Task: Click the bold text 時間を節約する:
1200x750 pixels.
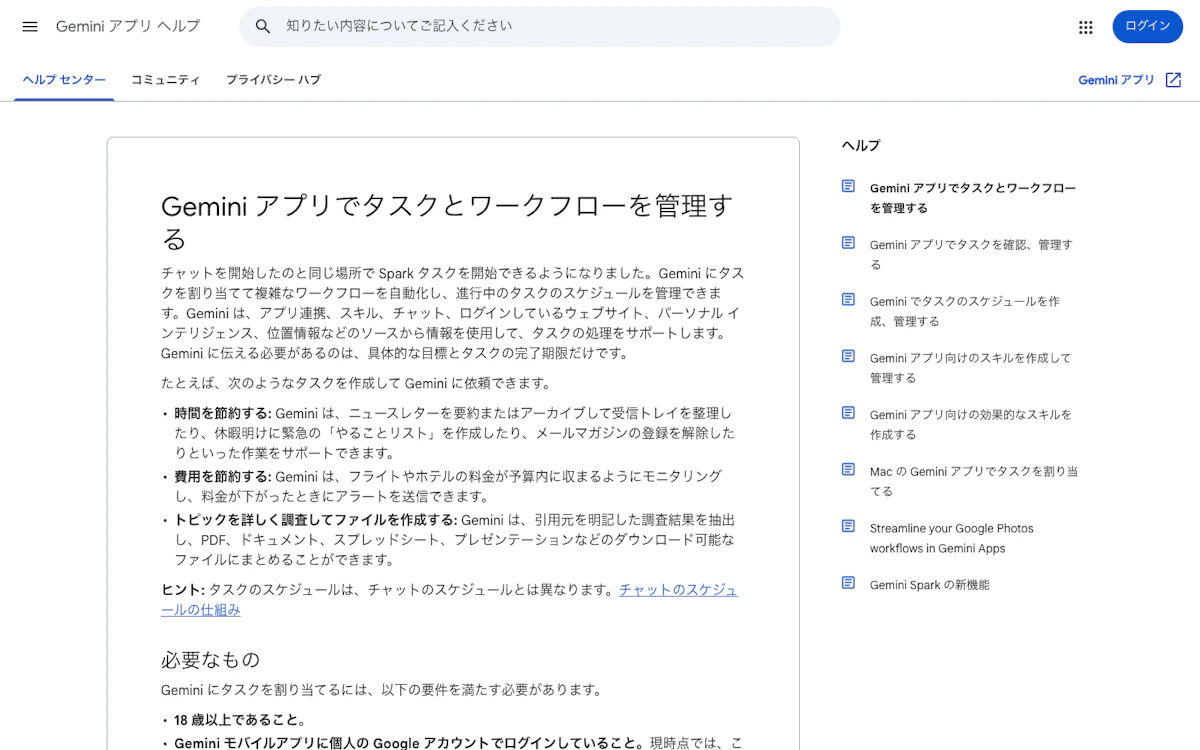Action: pos(223,414)
